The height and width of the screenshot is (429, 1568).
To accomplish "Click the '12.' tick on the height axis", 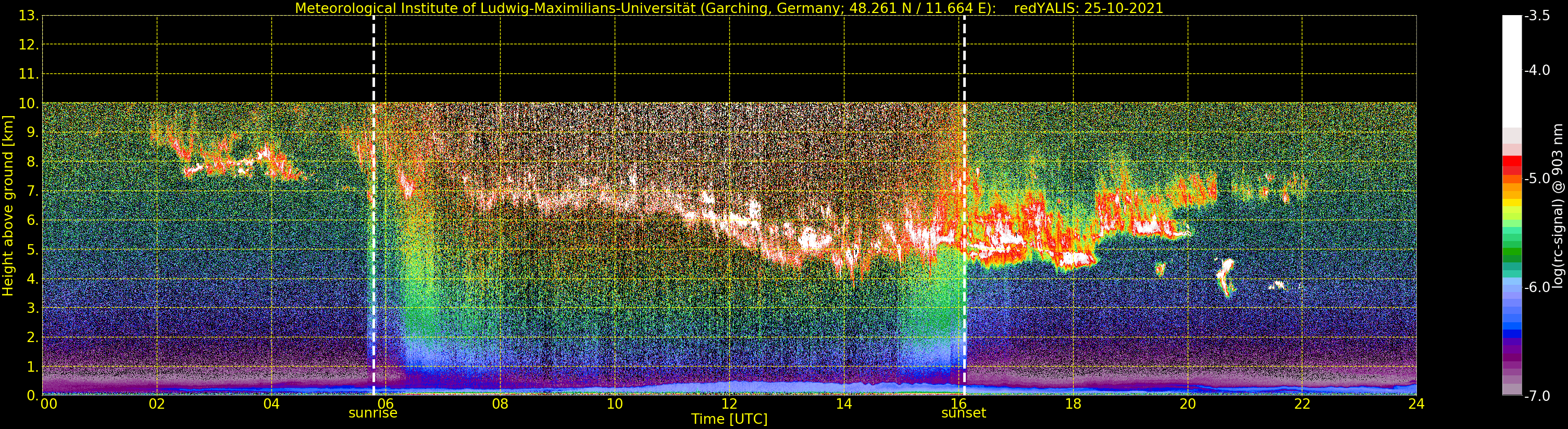I will click(x=29, y=45).
